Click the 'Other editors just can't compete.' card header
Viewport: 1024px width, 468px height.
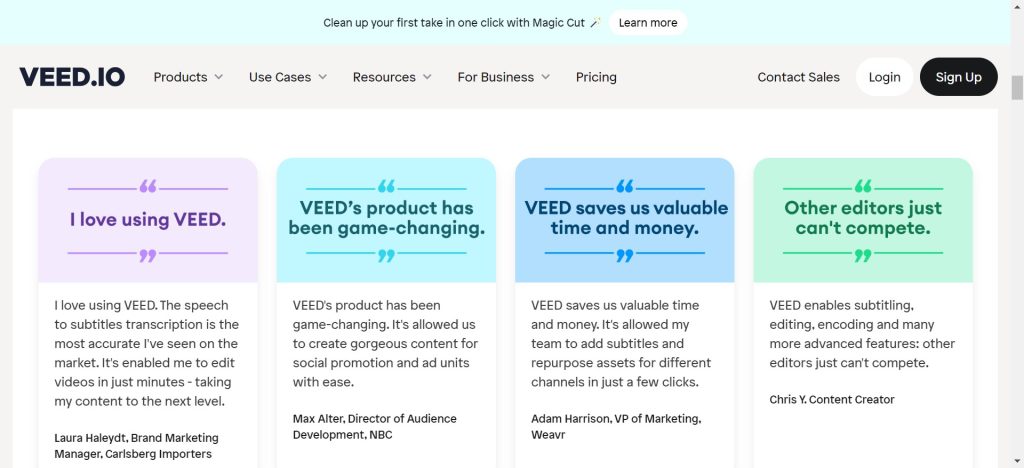click(863, 219)
